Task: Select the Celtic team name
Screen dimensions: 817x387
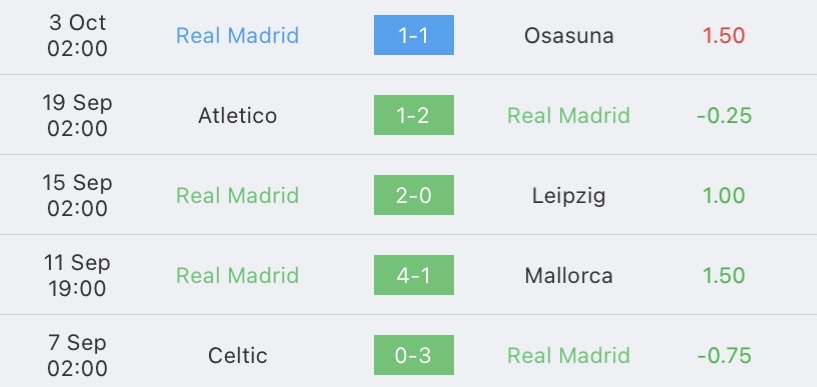Action: pyautogui.click(x=238, y=355)
